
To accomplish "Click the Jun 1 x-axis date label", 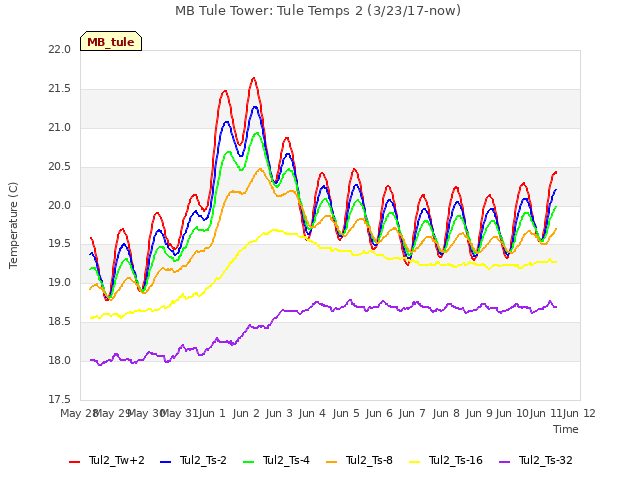I will (212, 413).
